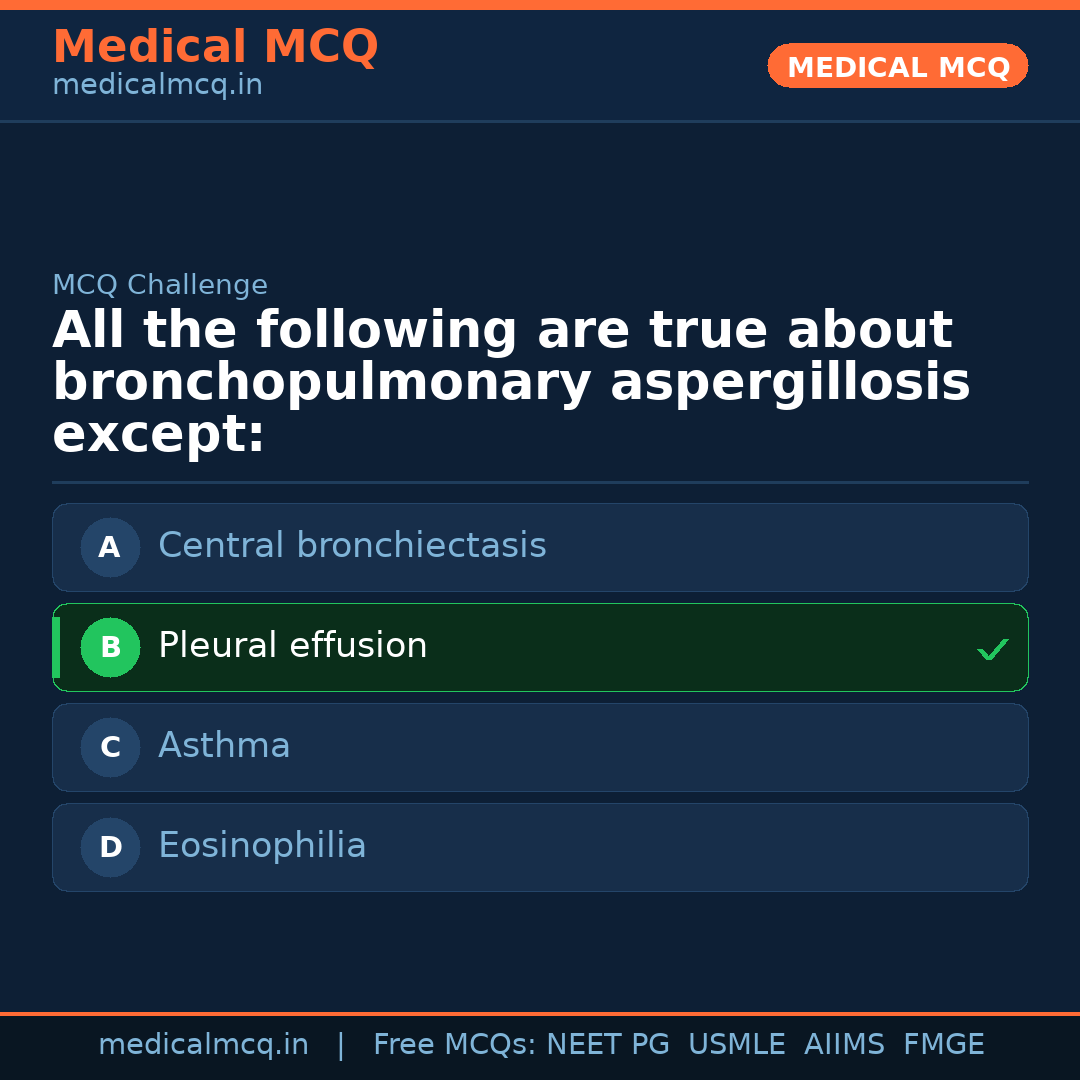Open medicalmcq.in link below the header title
The height and width of the screenshot is (1080, 1080).
coord(157,85)
